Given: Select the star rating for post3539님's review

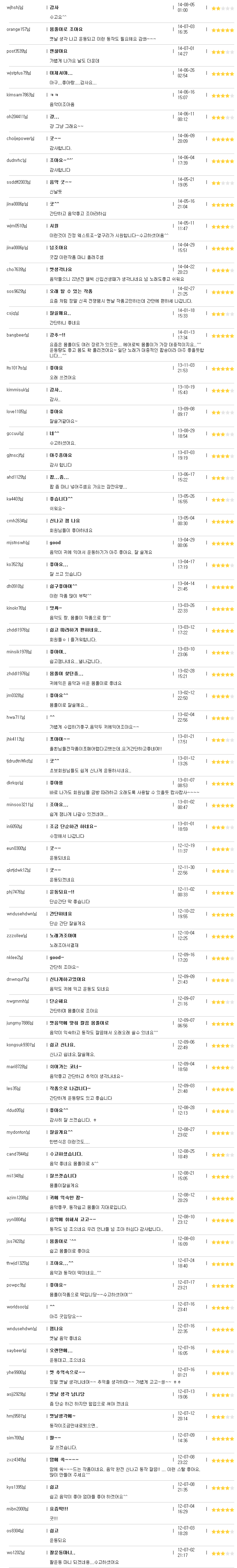Looking at the screenshot, I should 222,51.
